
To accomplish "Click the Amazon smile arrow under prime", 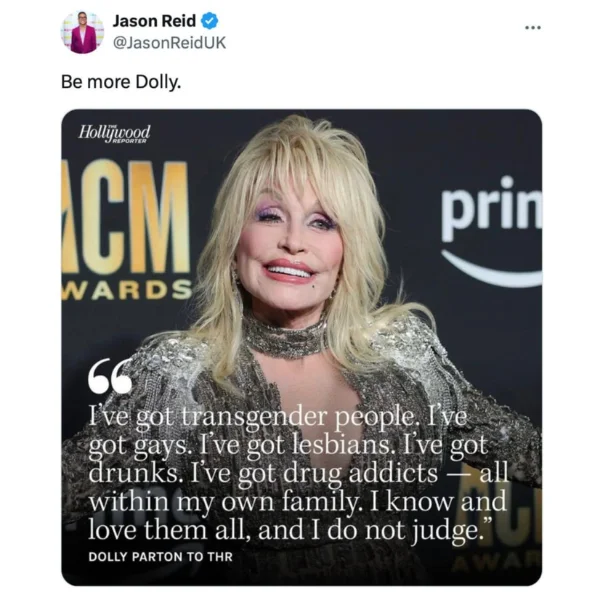I will [491, 269].
